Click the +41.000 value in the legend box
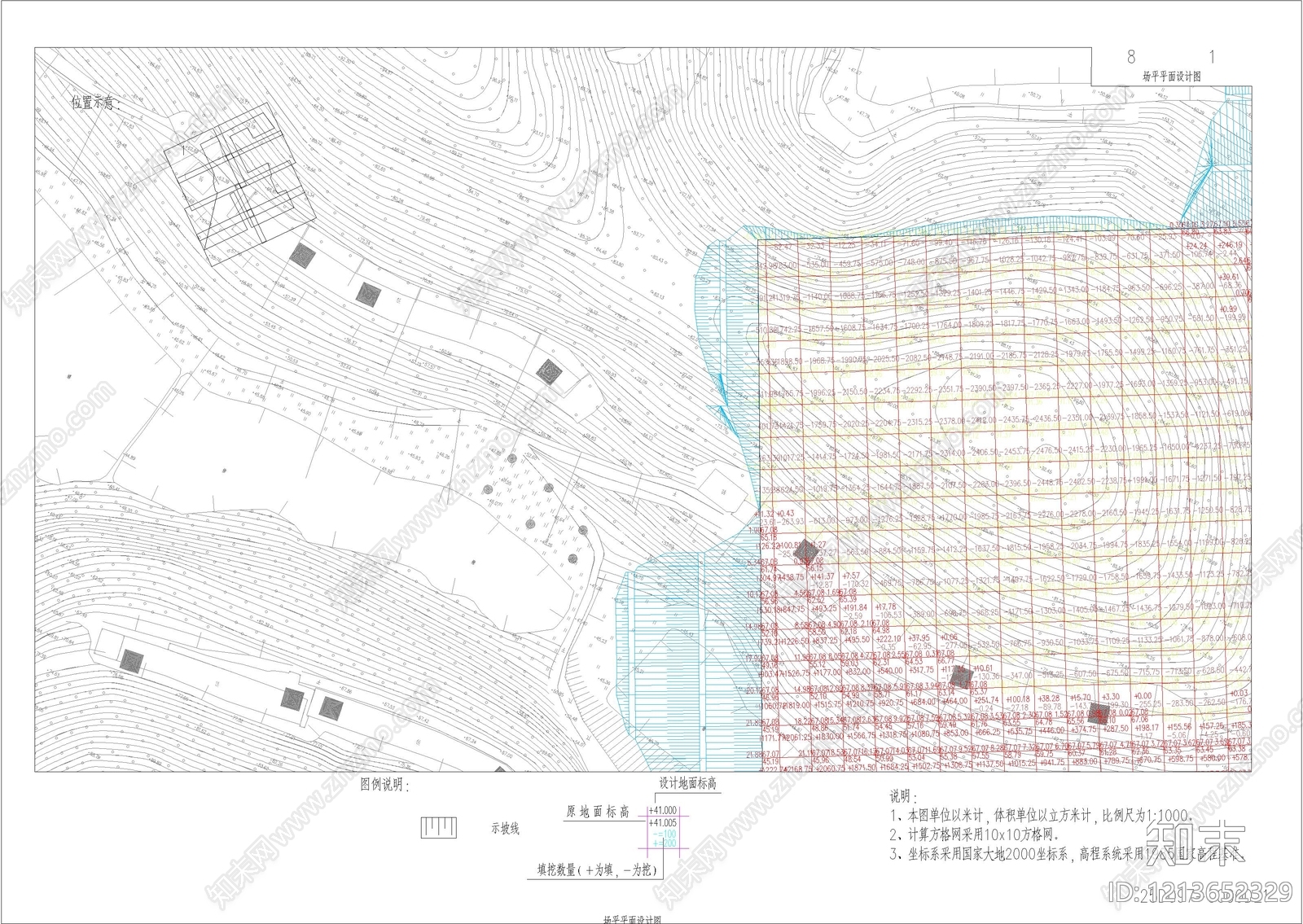Viewport: 1303px width, 924px height. click(664, 811)
